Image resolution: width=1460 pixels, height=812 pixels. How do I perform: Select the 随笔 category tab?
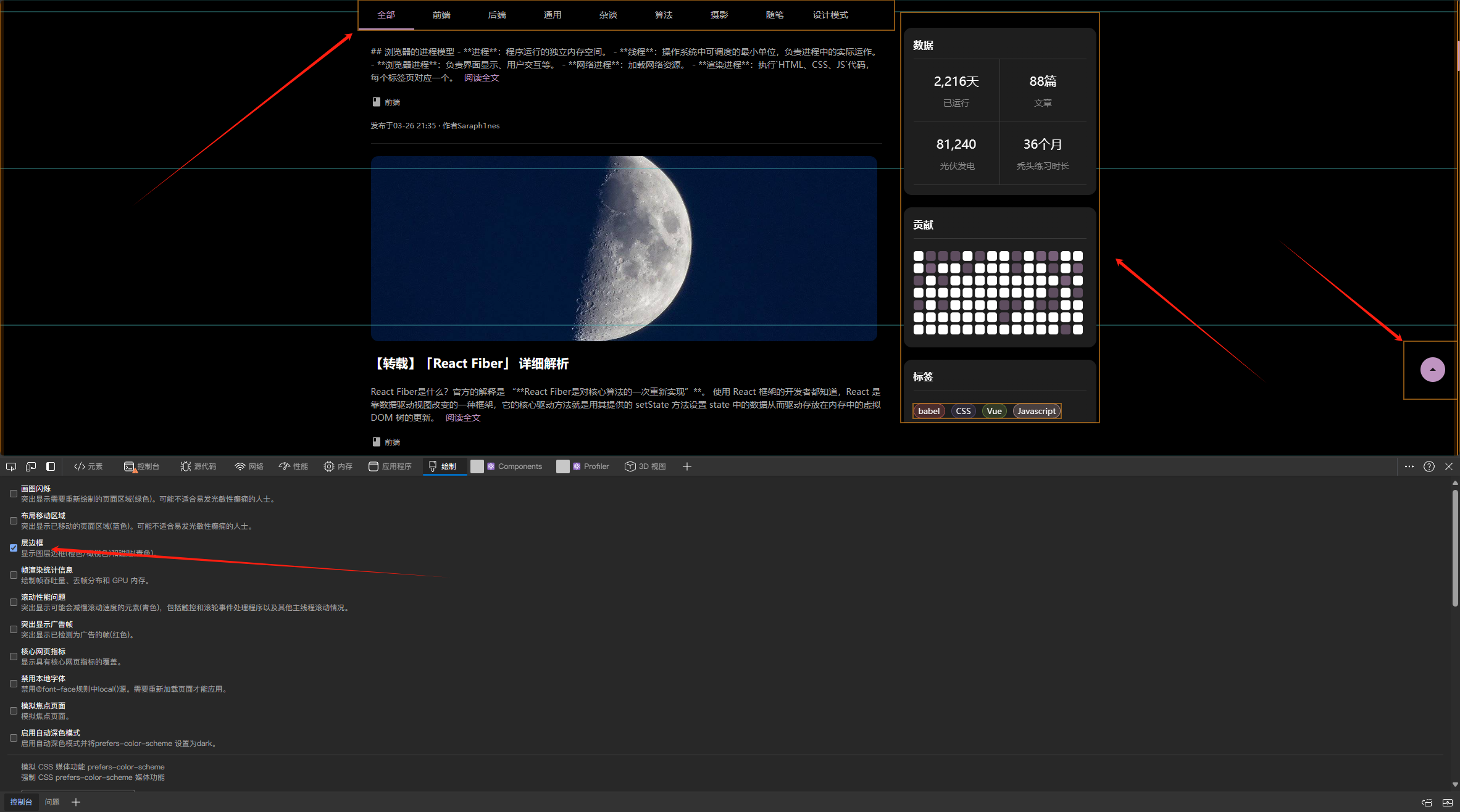775,15
